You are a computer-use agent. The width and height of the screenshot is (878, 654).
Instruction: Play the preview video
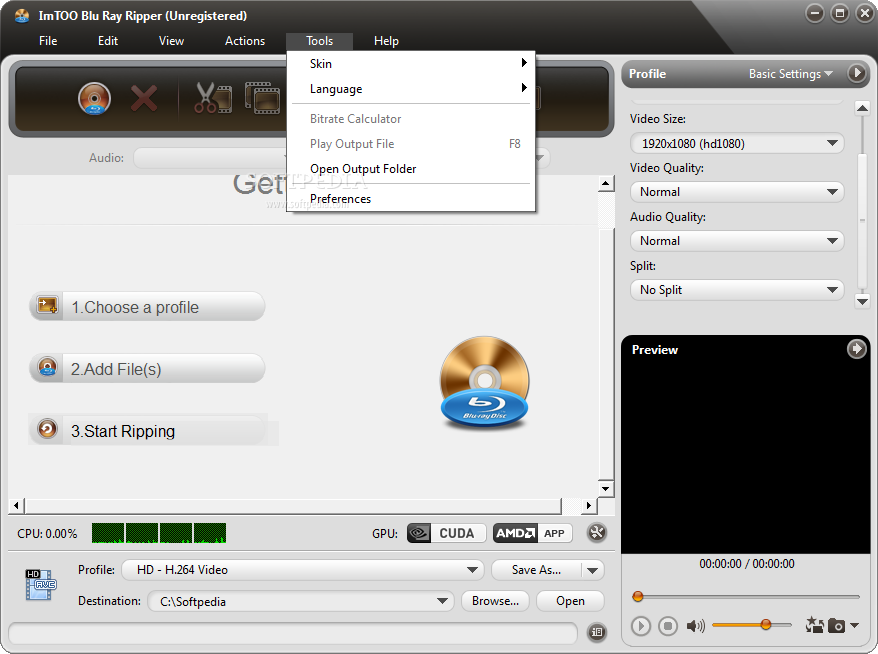(x=641, y=625)
